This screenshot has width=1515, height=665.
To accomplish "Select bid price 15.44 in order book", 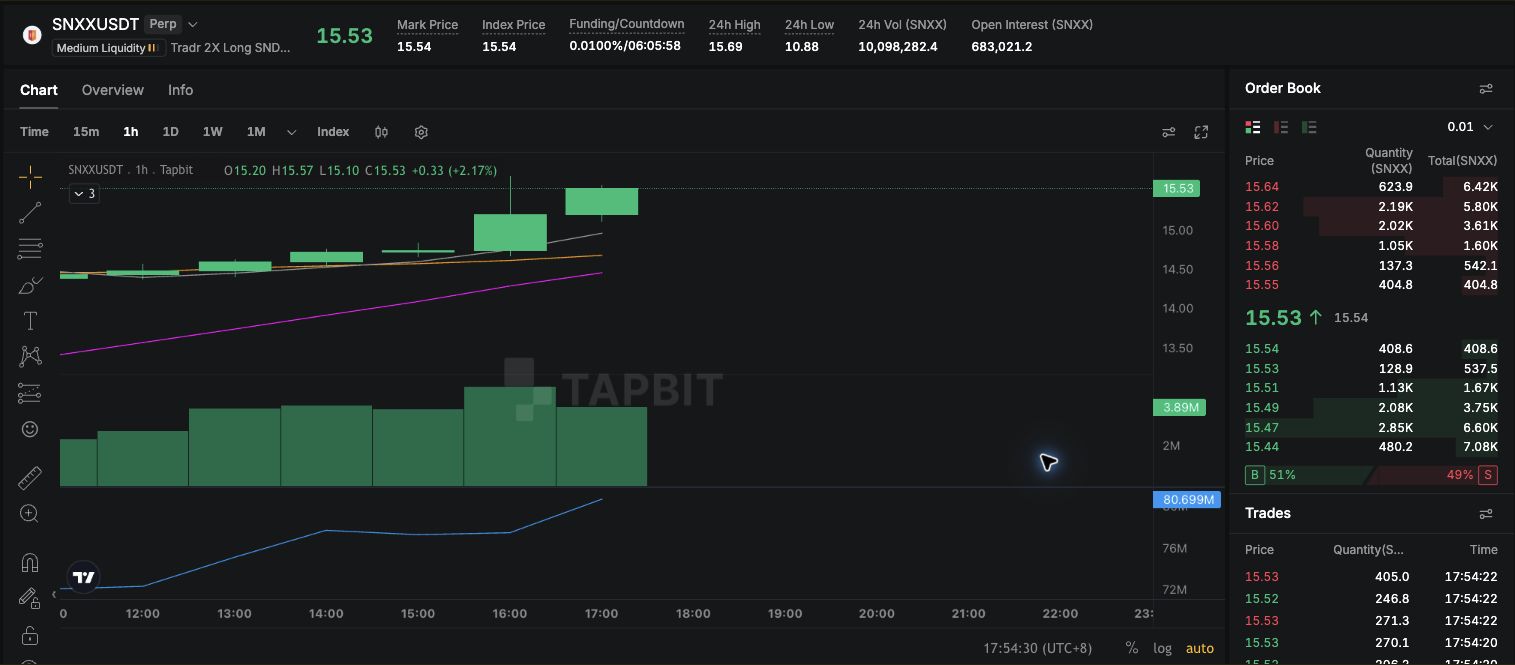I will (1262, 447).
